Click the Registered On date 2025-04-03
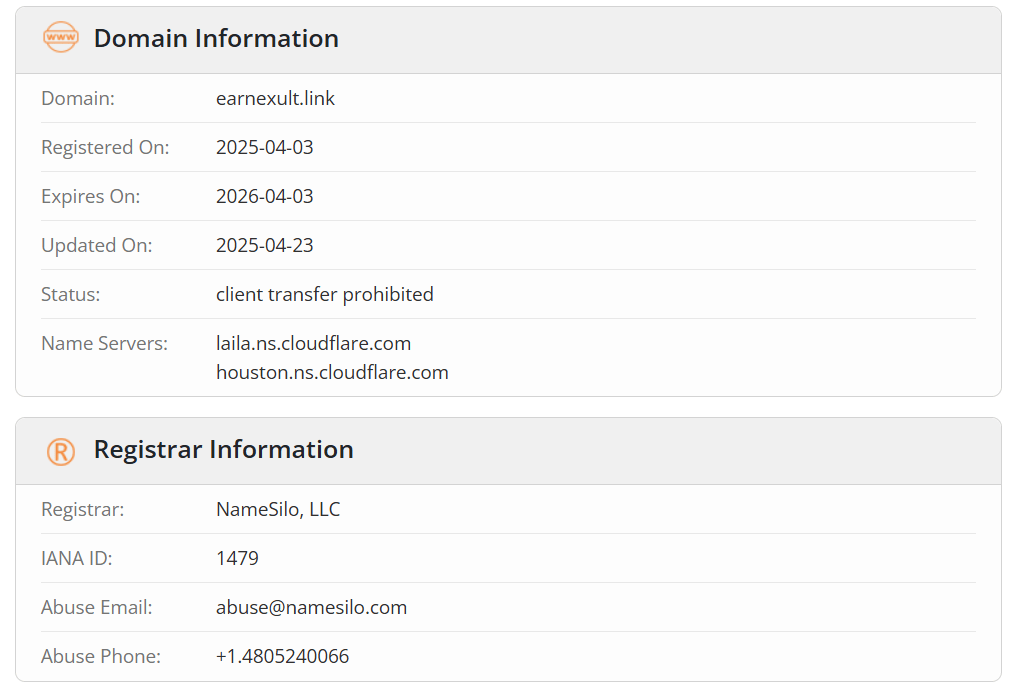The height and width of the screenshot is (692, 1020). 265,147
